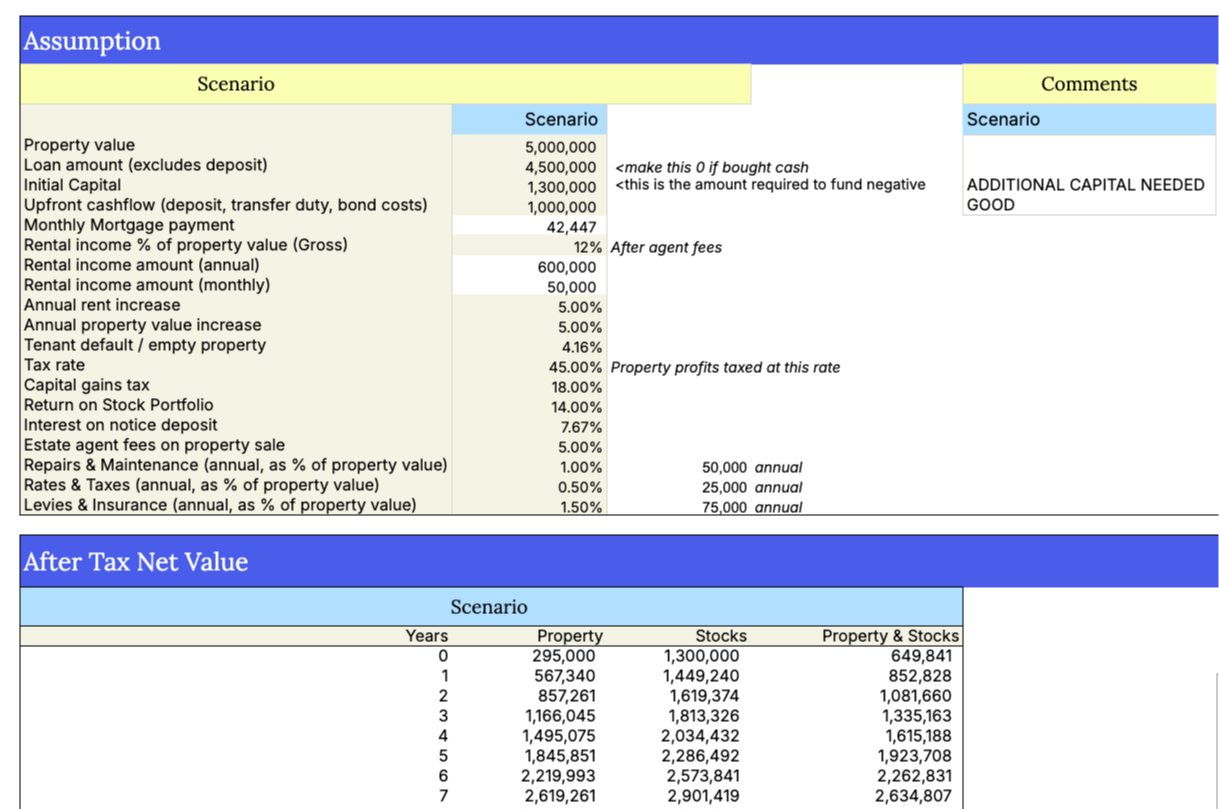Select Levies & Insurance 1.50% cell
Viewport: 1219px width, 809px height.
[x=530, y=506]
